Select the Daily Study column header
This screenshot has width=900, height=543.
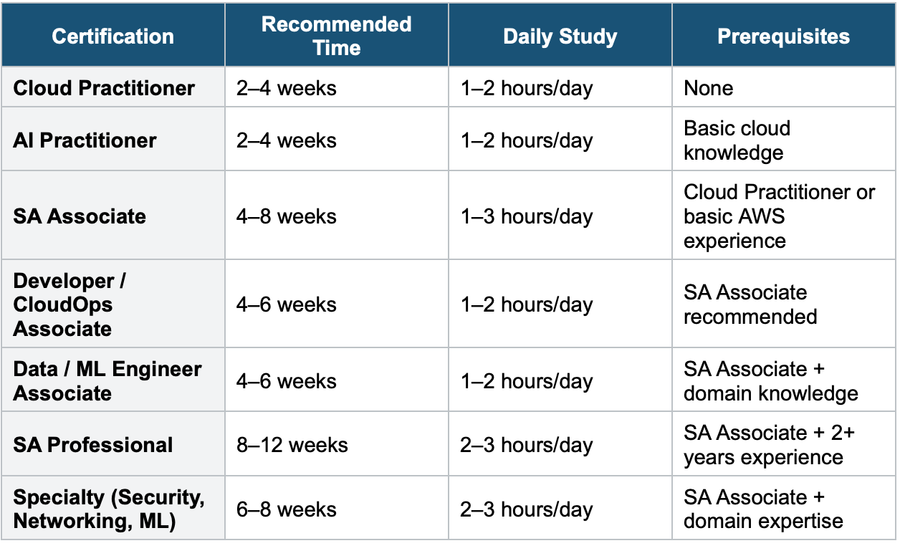[560, 37]
